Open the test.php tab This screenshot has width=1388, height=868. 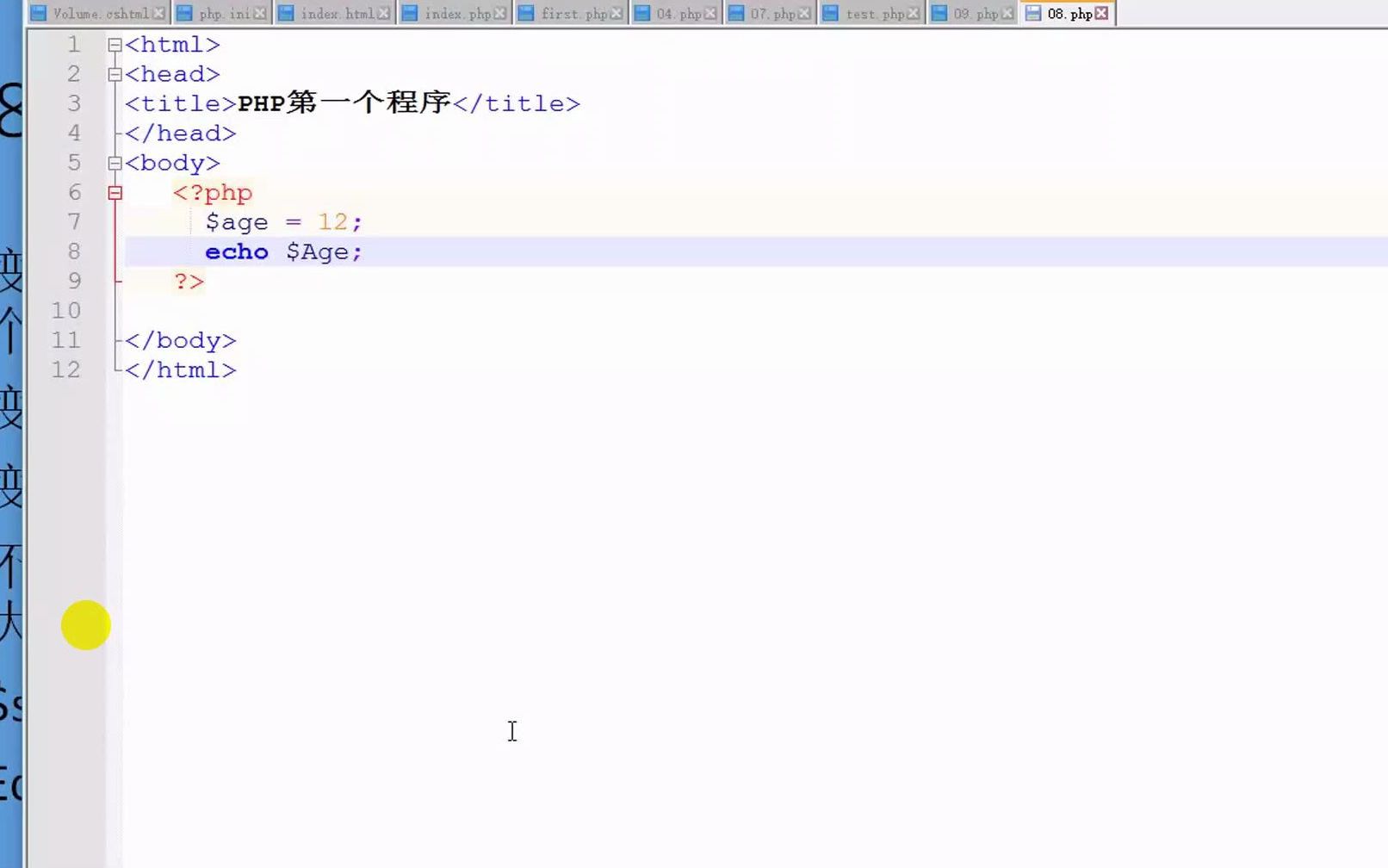coord(872,14)
